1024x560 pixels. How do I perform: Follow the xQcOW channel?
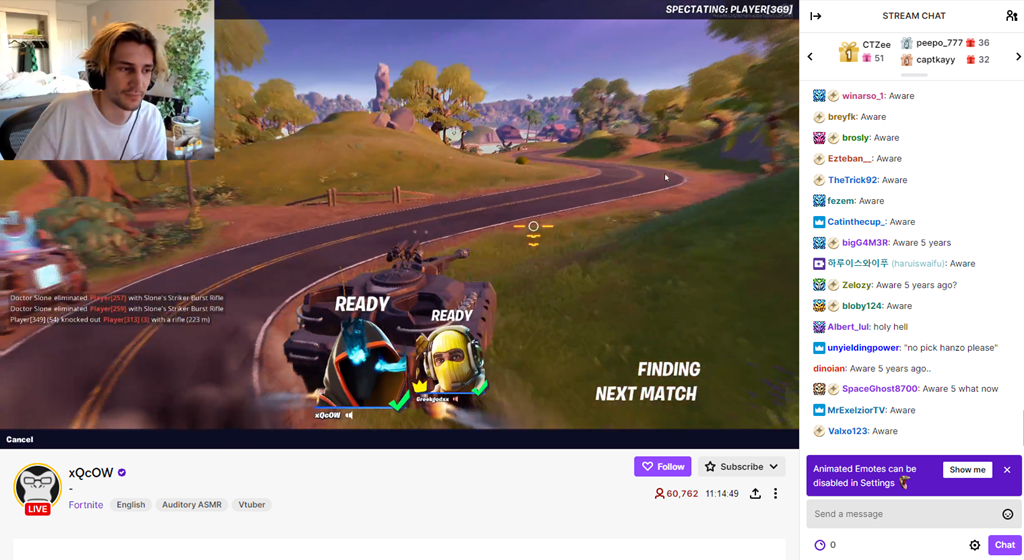click(662, 467)
